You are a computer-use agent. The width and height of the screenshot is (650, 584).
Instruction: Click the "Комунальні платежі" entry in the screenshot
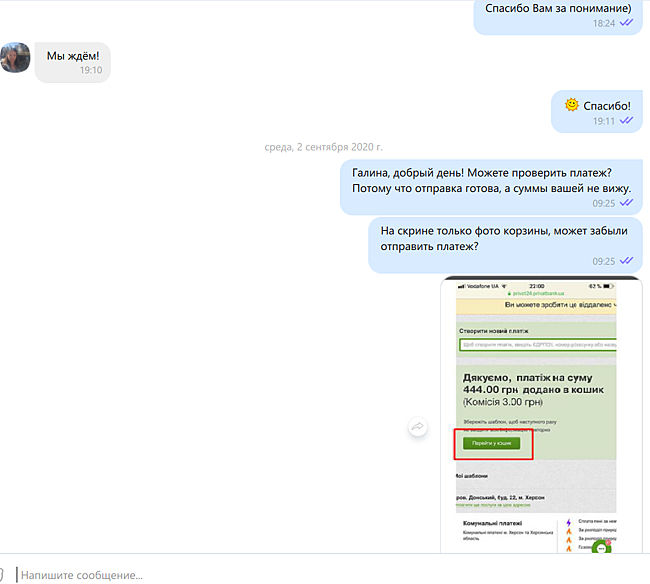pos(496,522)
